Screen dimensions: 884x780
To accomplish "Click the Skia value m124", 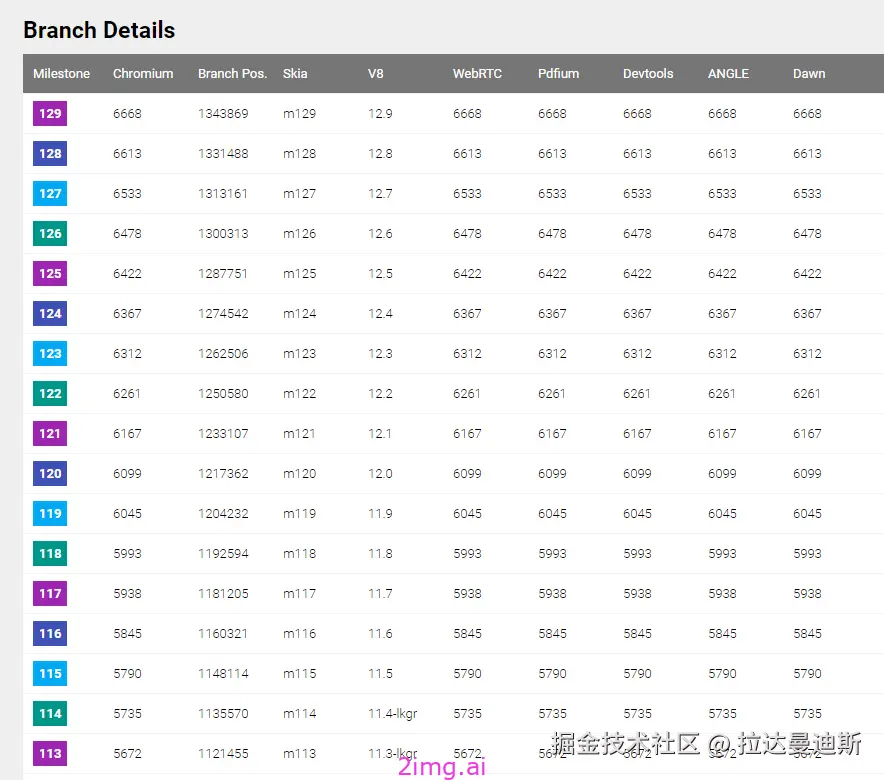I will coord(299,314).
